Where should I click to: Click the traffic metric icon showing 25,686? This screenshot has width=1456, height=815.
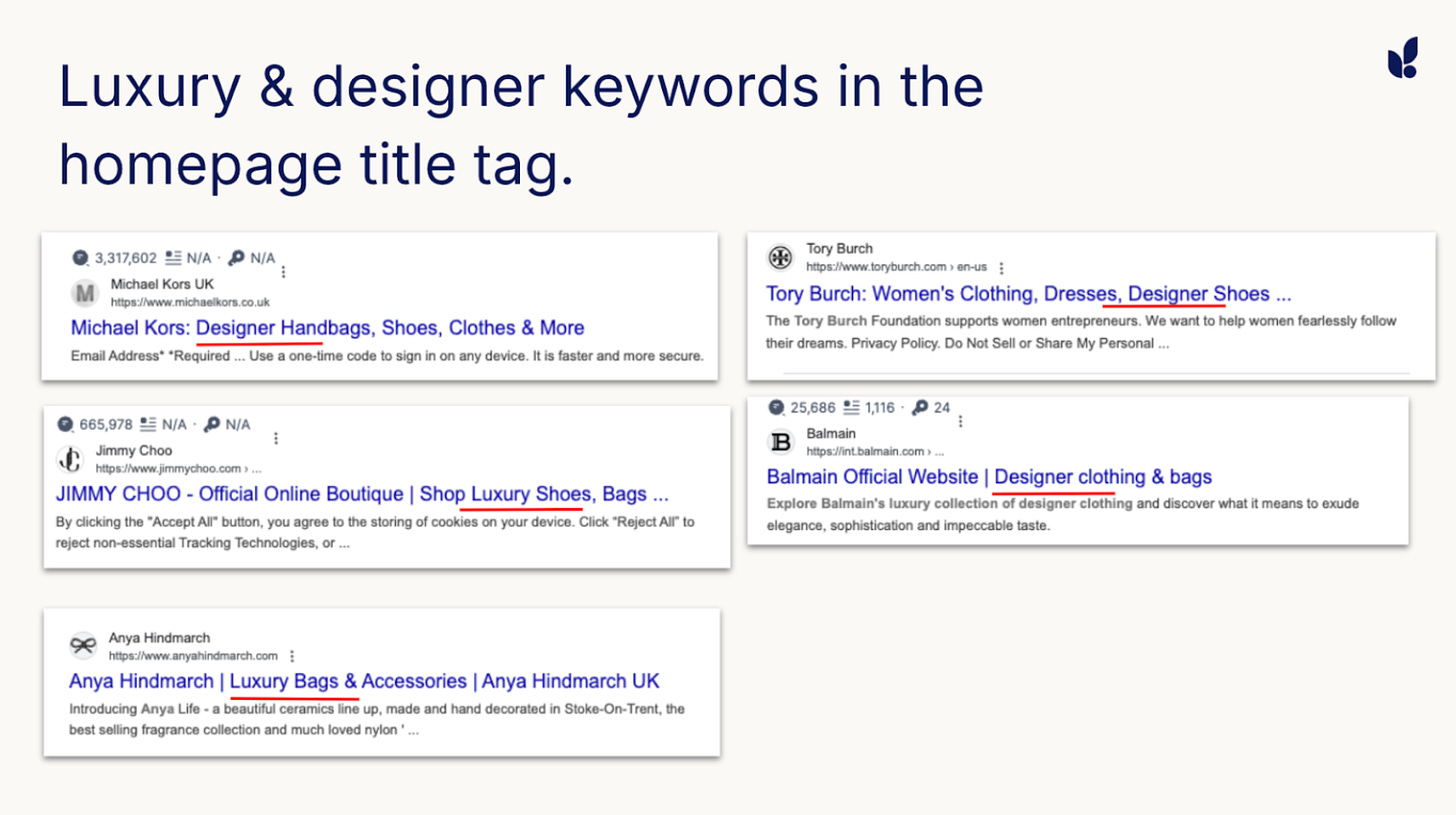click(777, 407)
